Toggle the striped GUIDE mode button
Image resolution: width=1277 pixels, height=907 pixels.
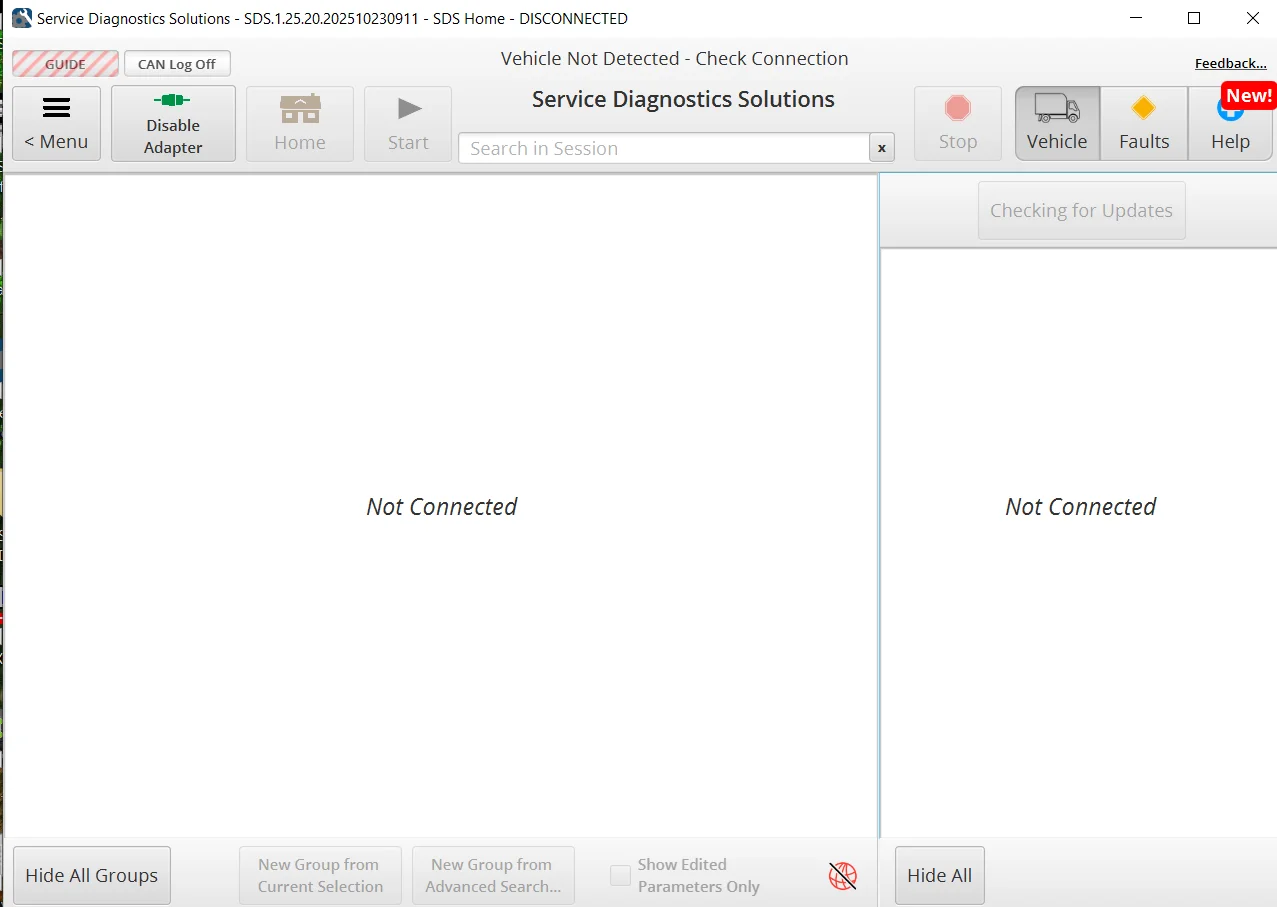pos(64,63)
